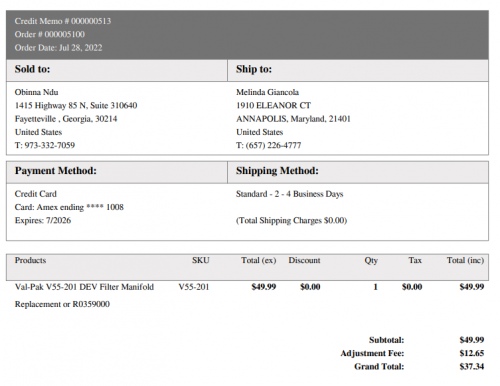
Task: Click the quantity value 1
Action: point(375,287)
